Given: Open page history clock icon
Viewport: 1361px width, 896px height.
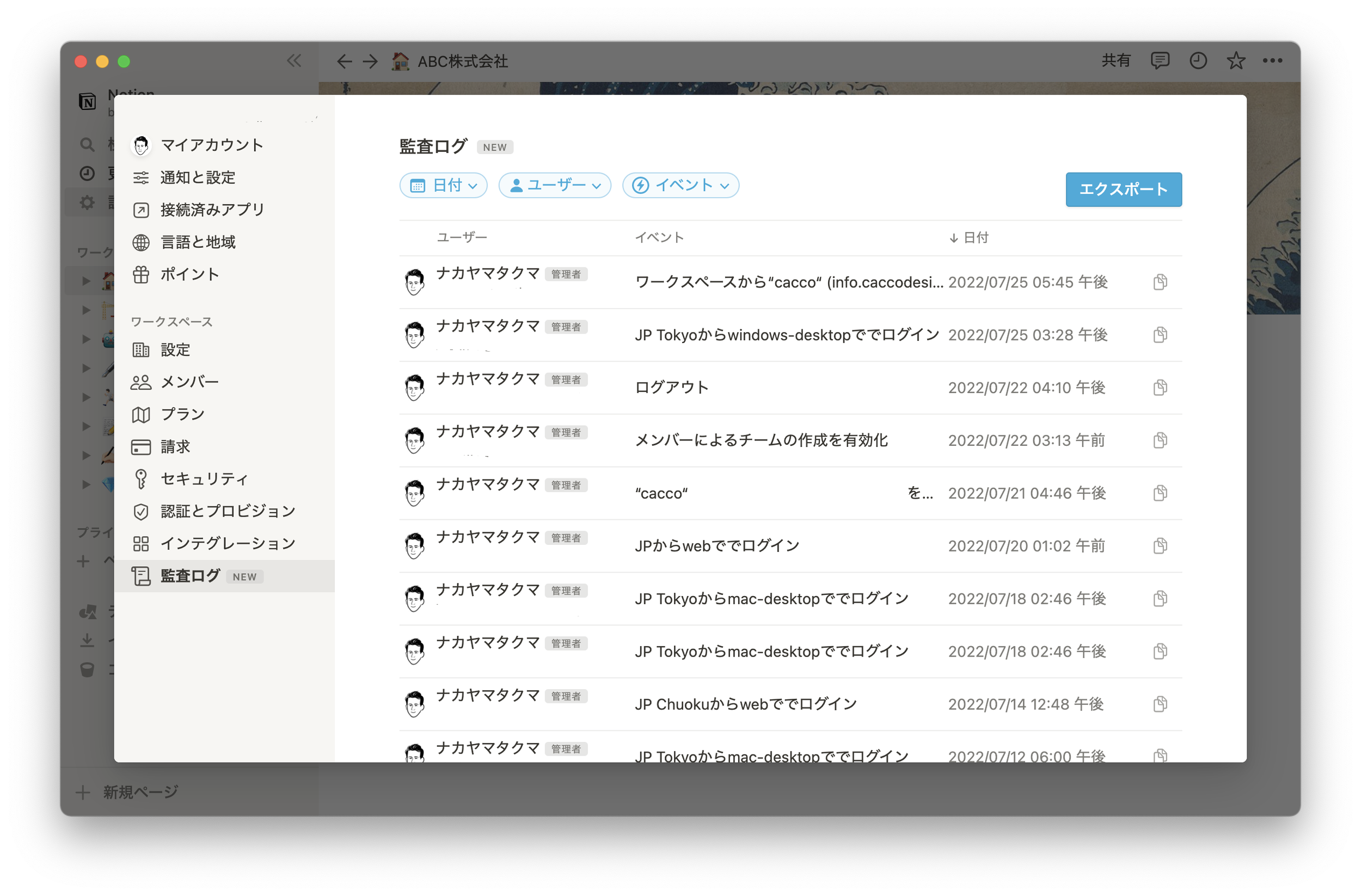Looking at the screenshot, I should tap(1198, 60).
